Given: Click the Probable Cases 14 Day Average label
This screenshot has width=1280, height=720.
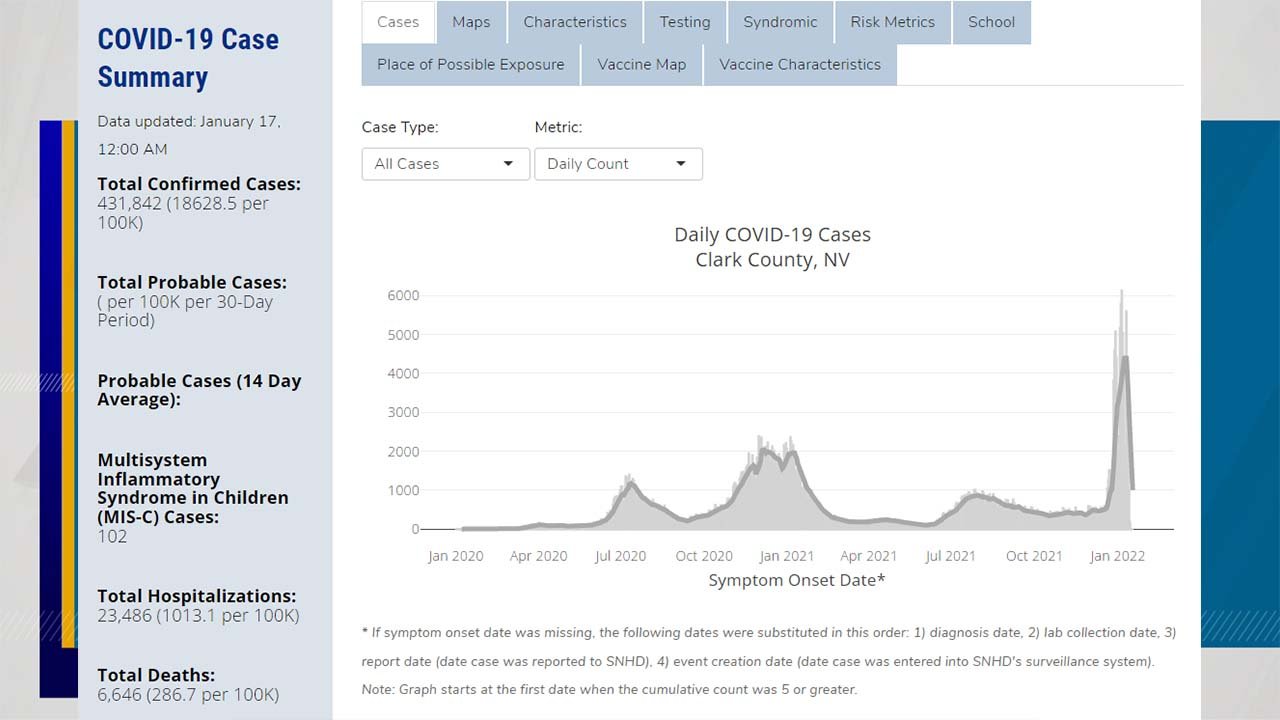Looking at the screenshot, I should (199, 390).
